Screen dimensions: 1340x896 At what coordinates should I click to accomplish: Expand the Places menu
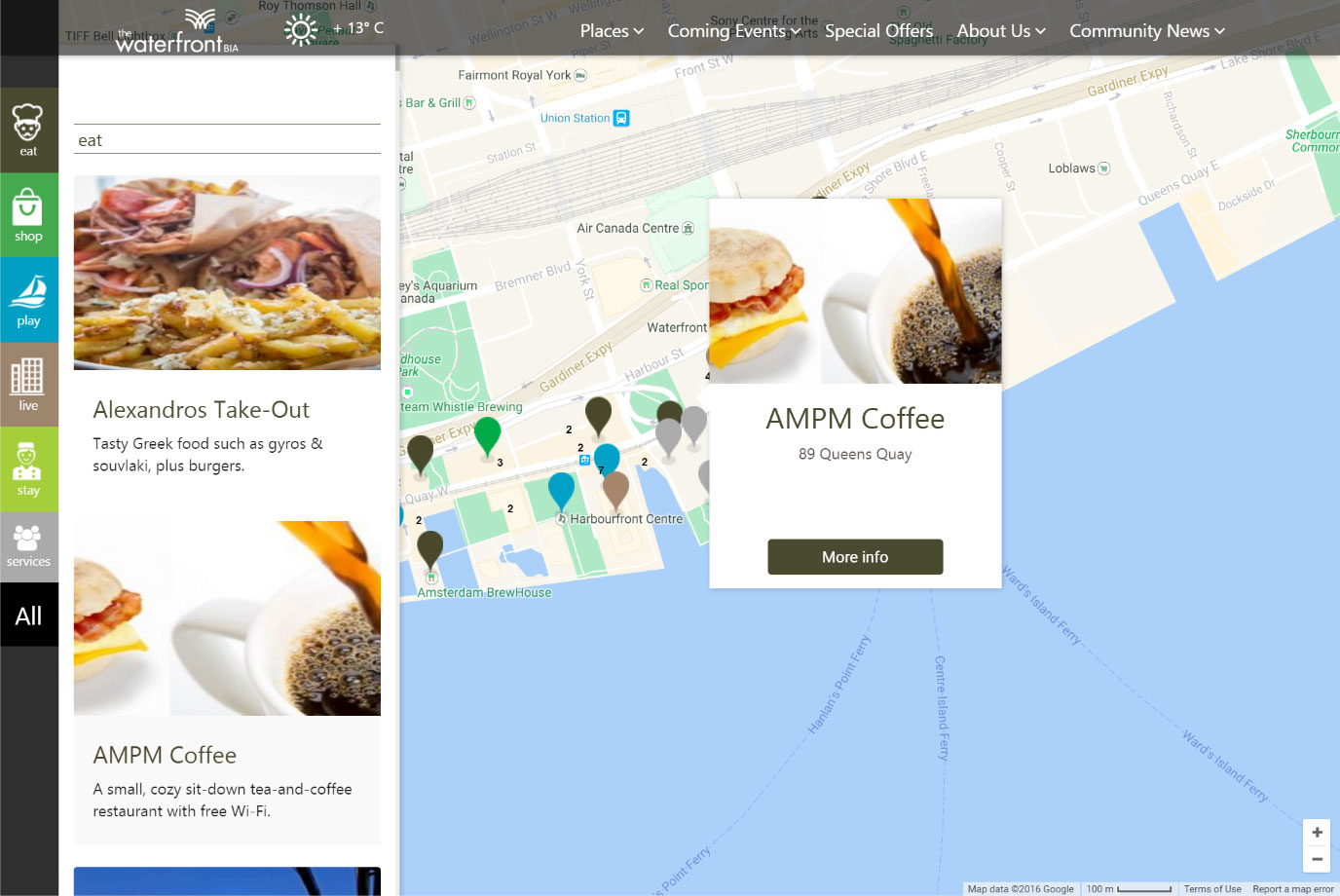(x=612, y=31)
